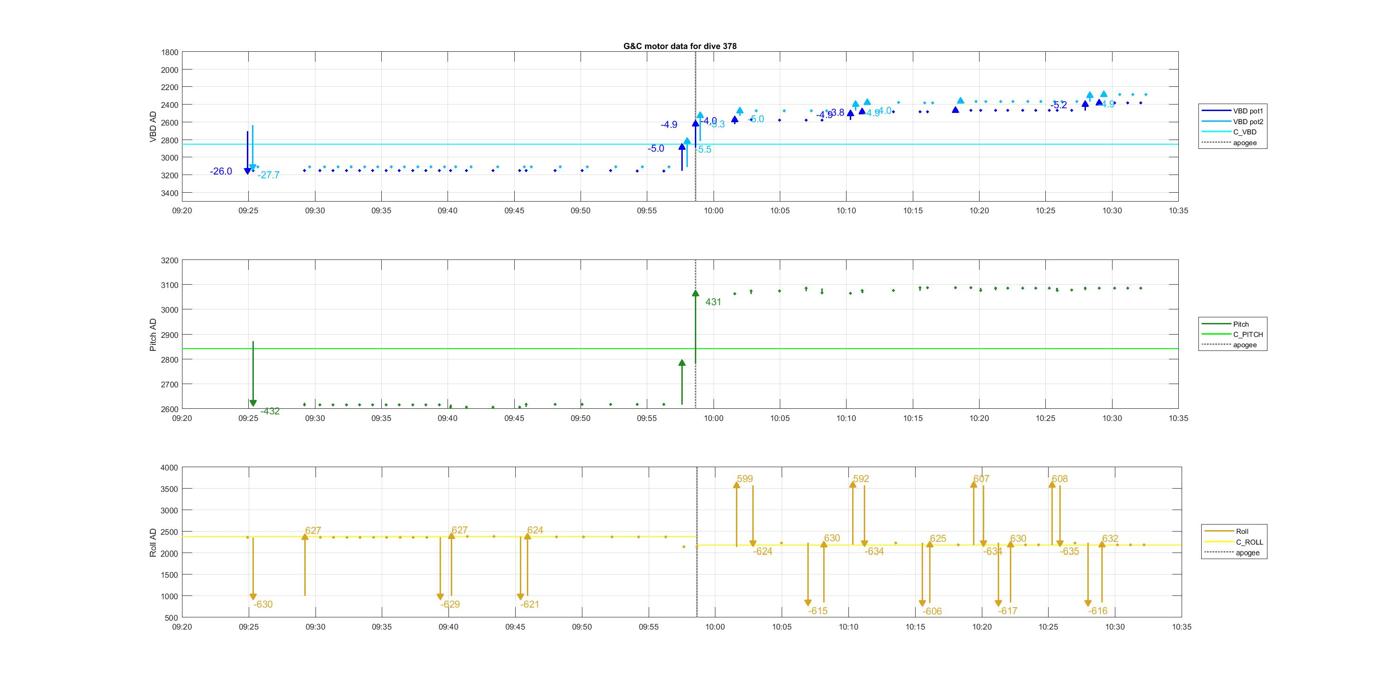
Task: Click the "VBD AD" y-axis label
Action: coord(153,126)
